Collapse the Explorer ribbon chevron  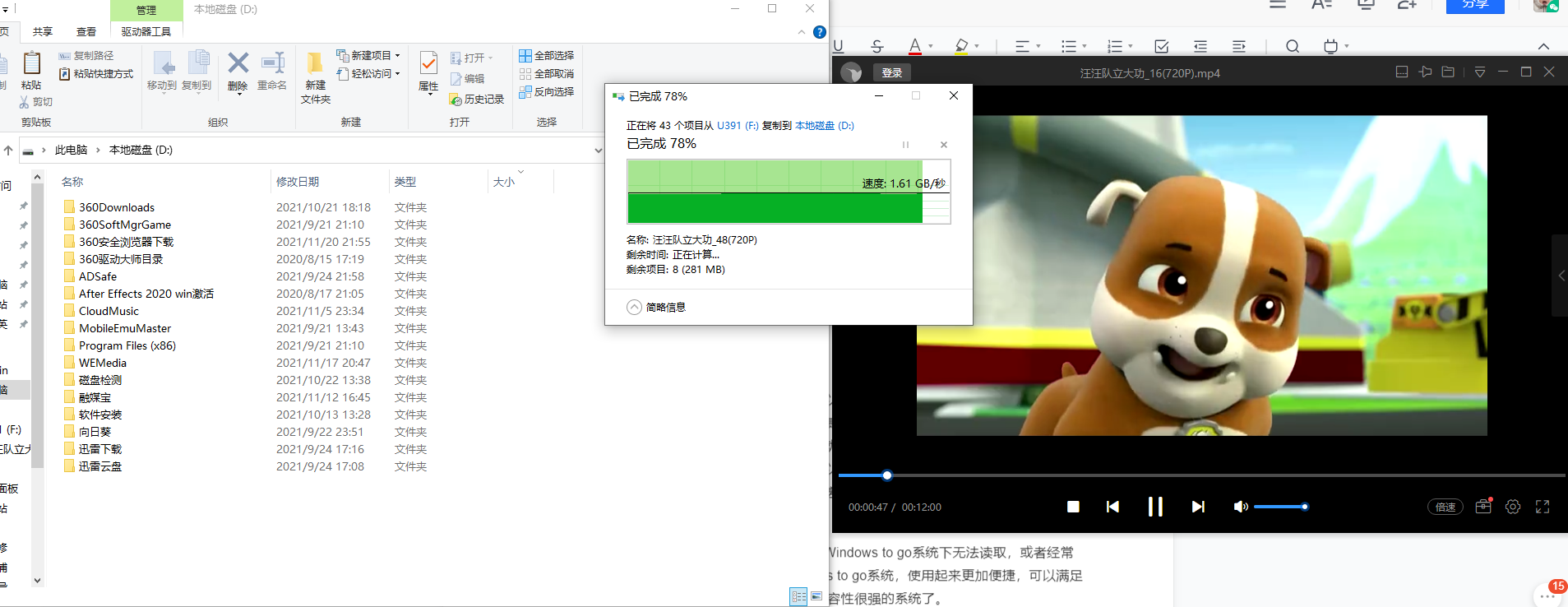pyautogui.click(x=802, y=32)
